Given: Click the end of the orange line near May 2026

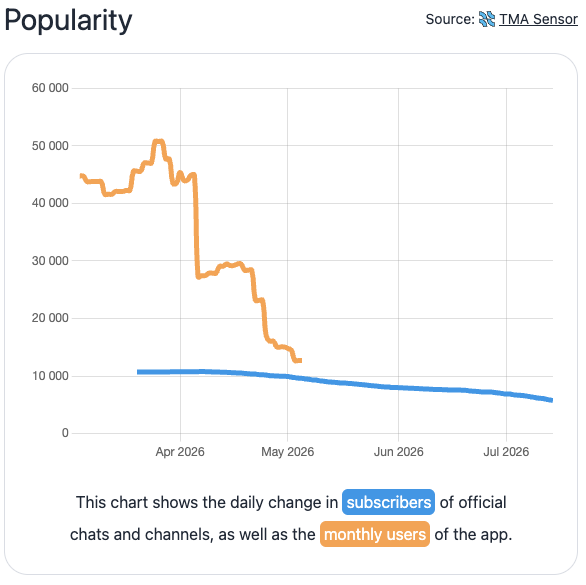Looking at the screenshot, I should 299,360.
